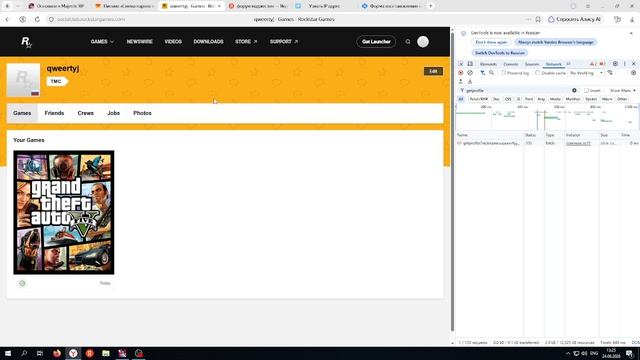Screen dimensions: 640x360
Task: Open the STORE external link menu
Action: coord(246,42)
